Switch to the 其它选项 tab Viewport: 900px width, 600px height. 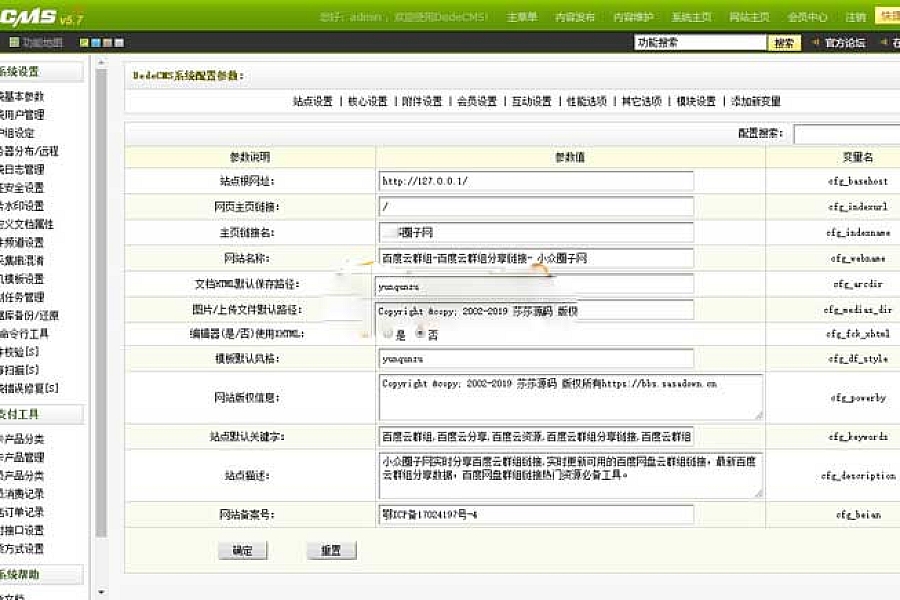pyautogui.click(x=642, y=101)
